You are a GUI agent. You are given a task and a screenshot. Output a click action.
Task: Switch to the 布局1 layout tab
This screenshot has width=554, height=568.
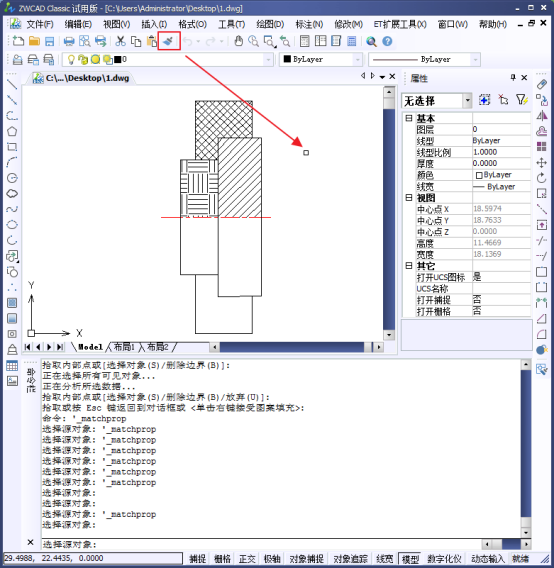pos(124,347)
